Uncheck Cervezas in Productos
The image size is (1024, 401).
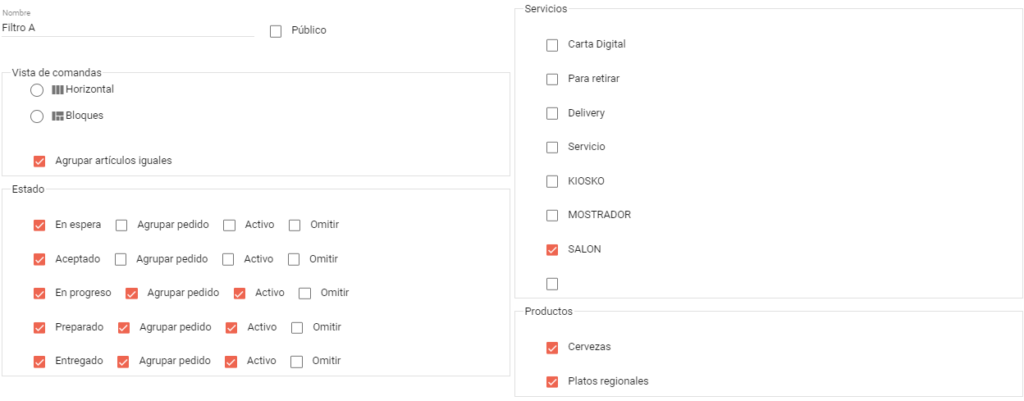tap(552, 347)
